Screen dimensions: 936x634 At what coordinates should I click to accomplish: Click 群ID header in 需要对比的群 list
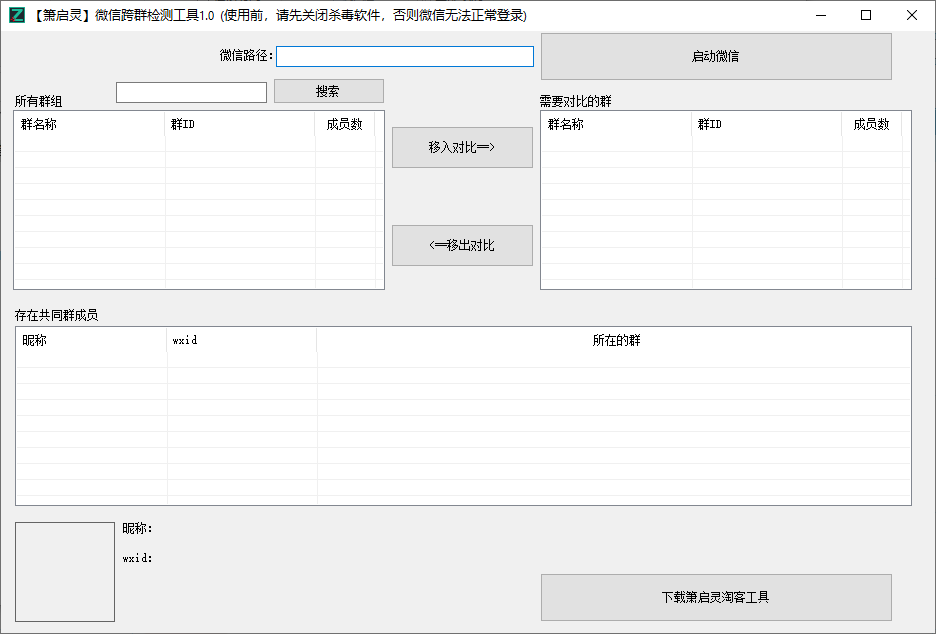(x=767, y=124)
